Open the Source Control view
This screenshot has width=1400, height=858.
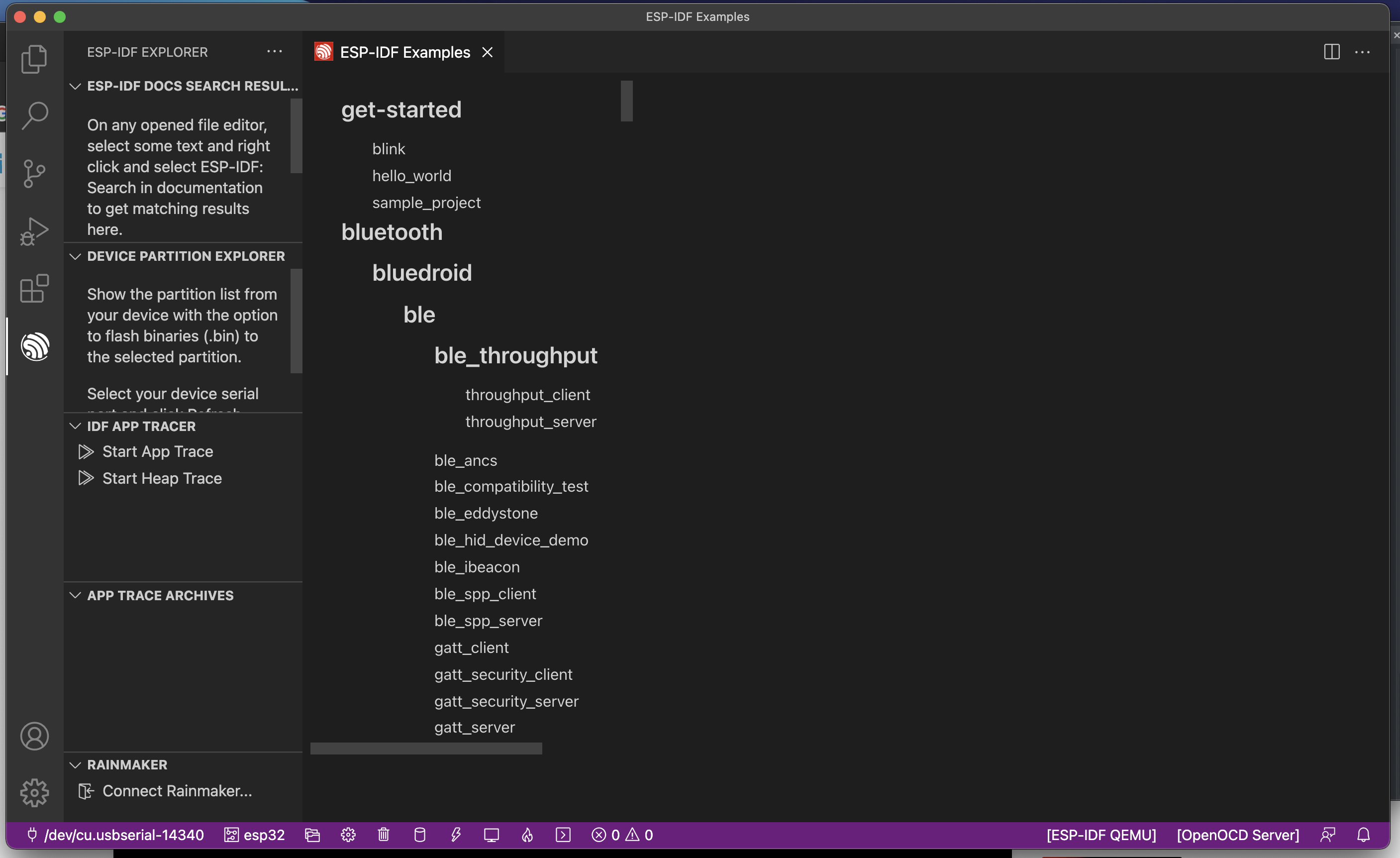coord(34,173)
